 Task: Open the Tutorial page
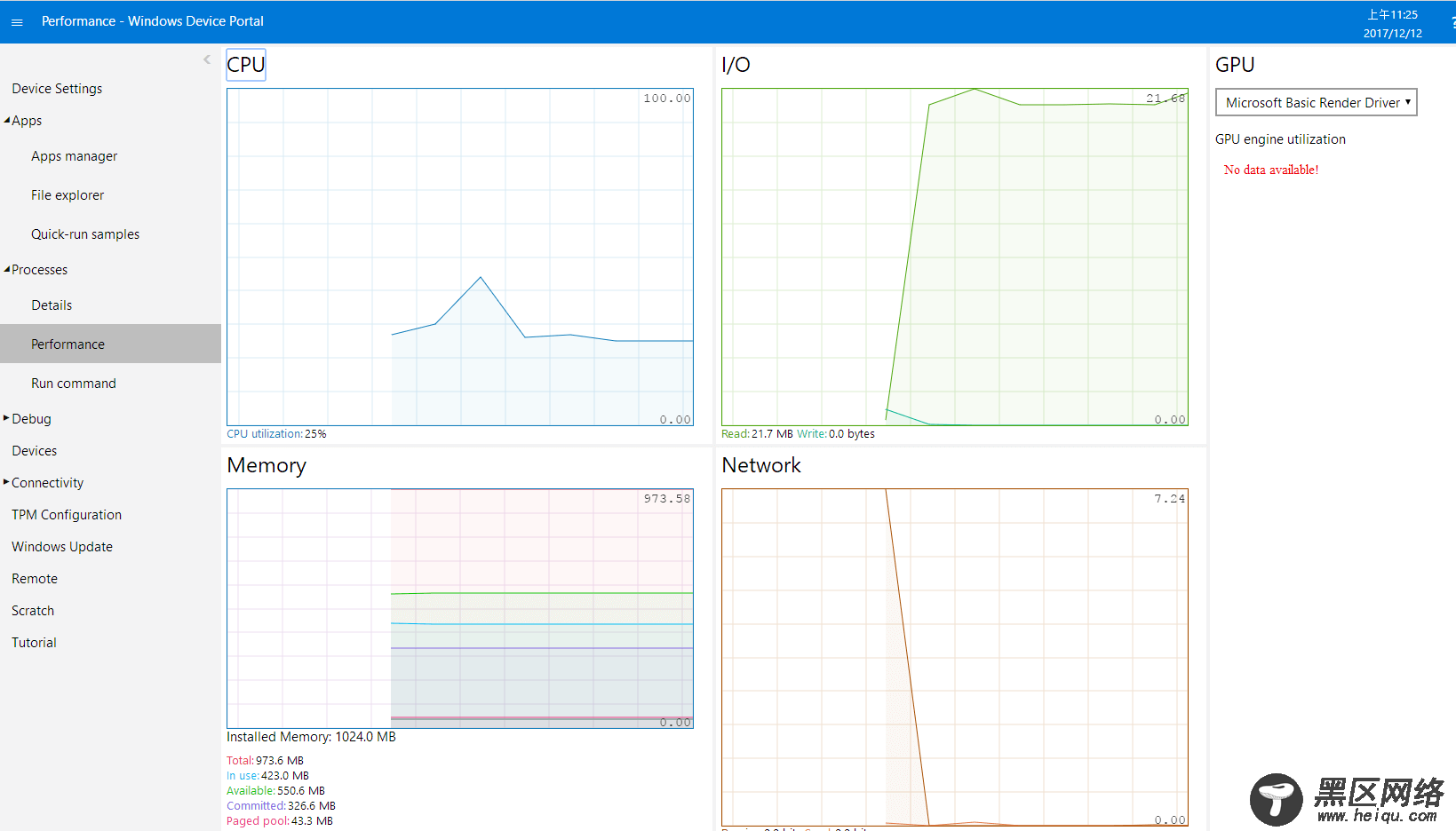(x=34, y=643)
